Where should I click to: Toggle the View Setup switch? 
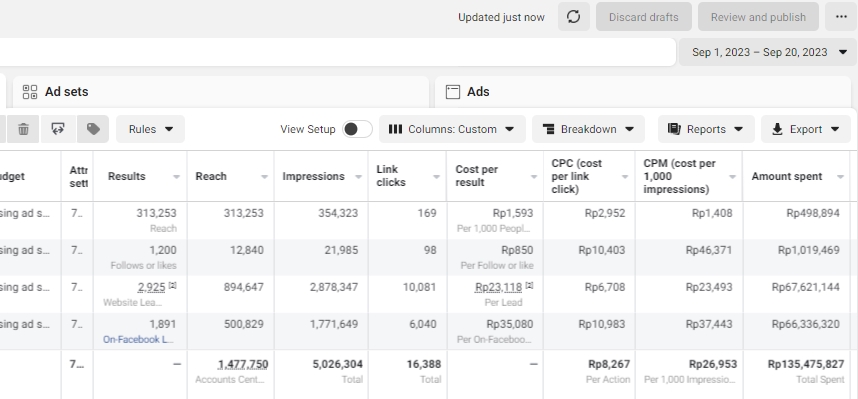tap(357, 129)
